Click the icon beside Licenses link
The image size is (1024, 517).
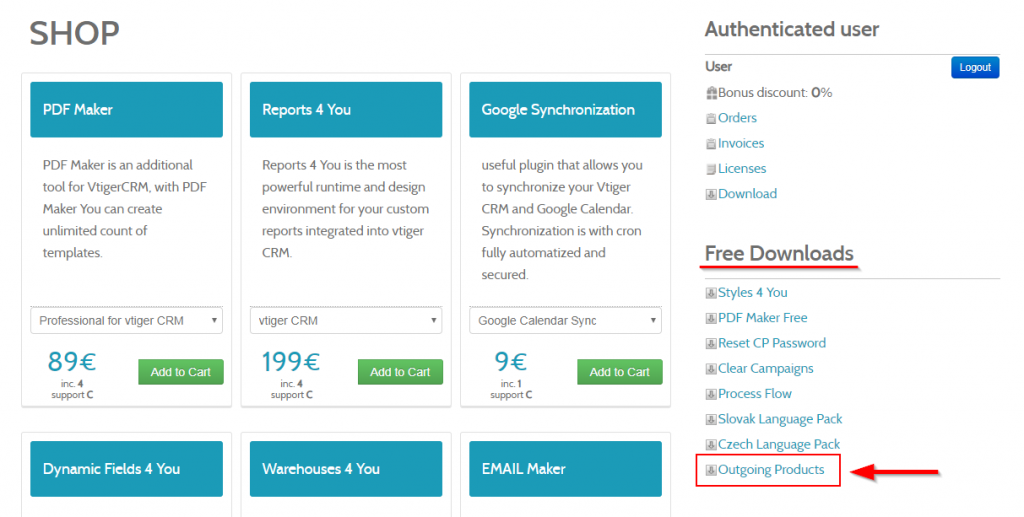tap(711, 170)
